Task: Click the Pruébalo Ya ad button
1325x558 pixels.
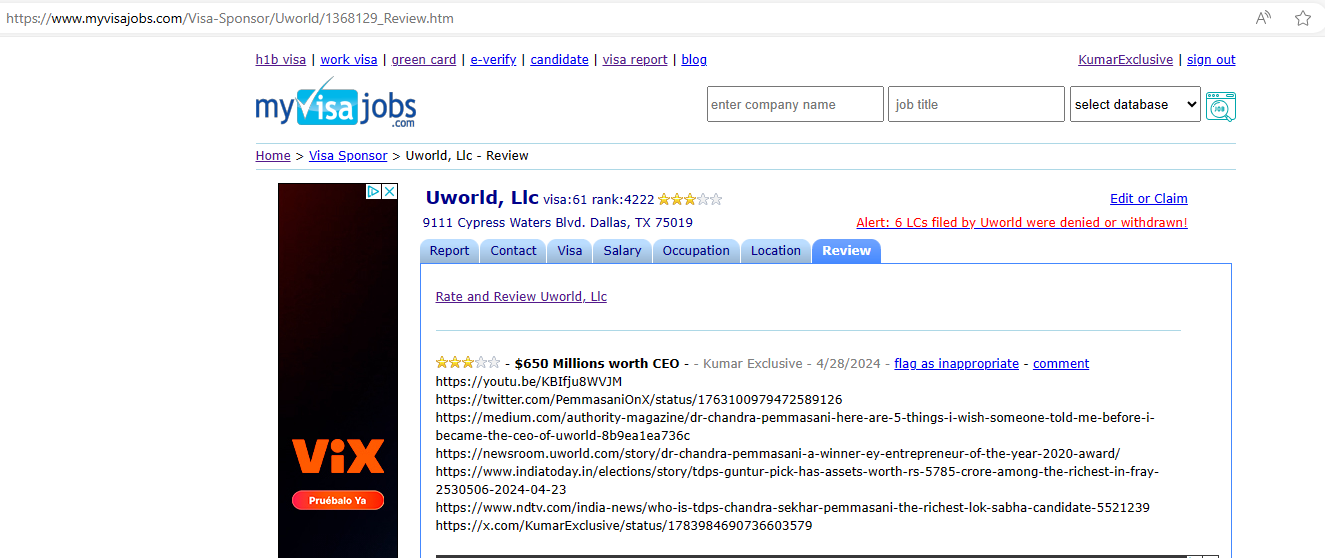Action: 338,500
